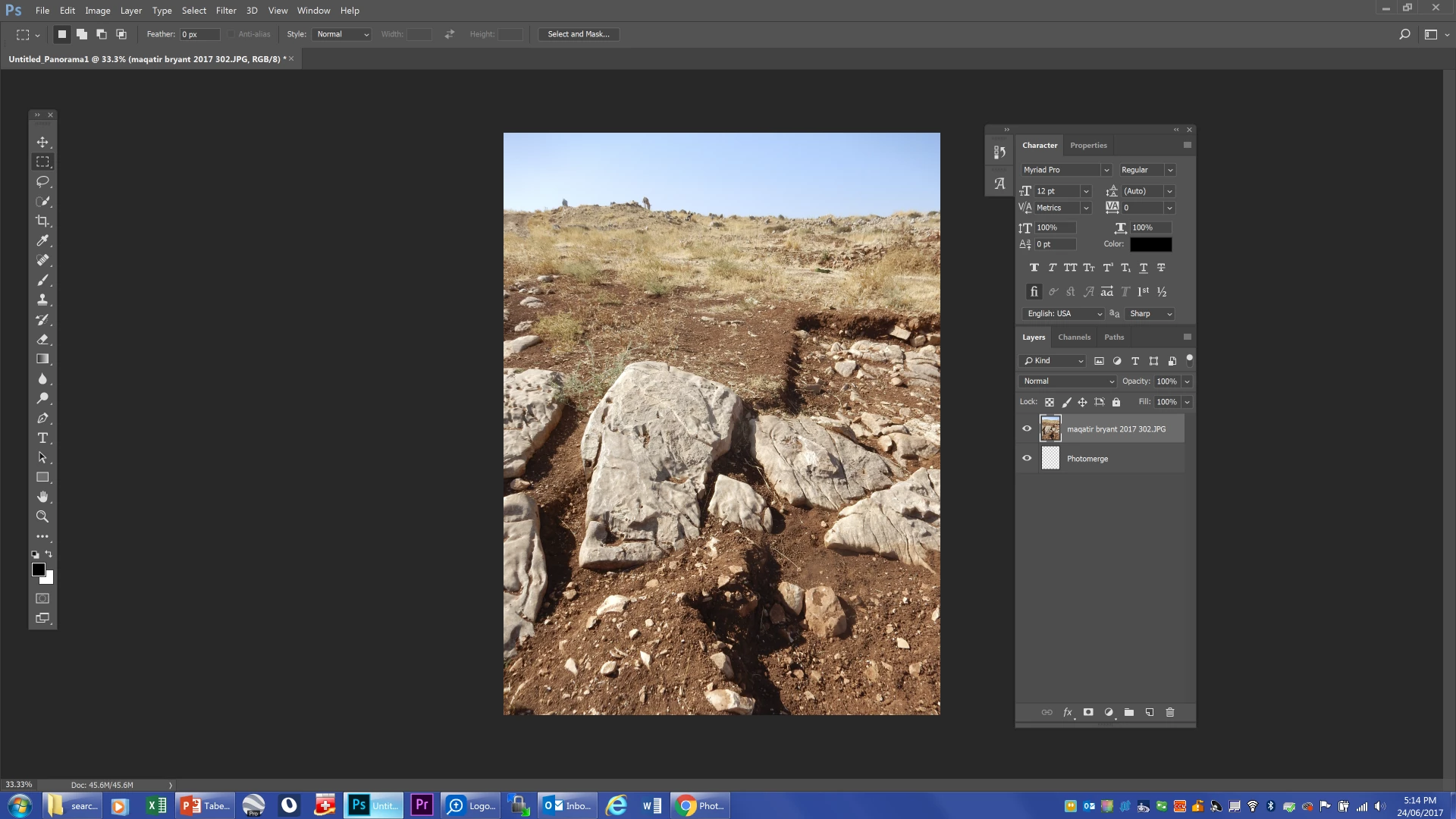Select the Horizontal Type tool
The image size is (1456, 819).
[x=42, y=438]
